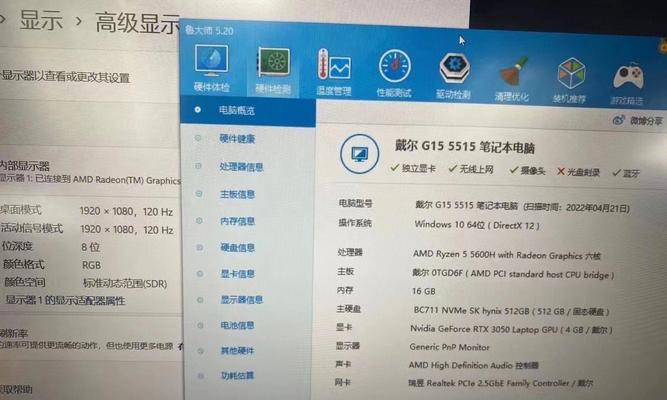
Task: Click the 8 位 bit depth value in Settings
Action: (x=90, y=247)
